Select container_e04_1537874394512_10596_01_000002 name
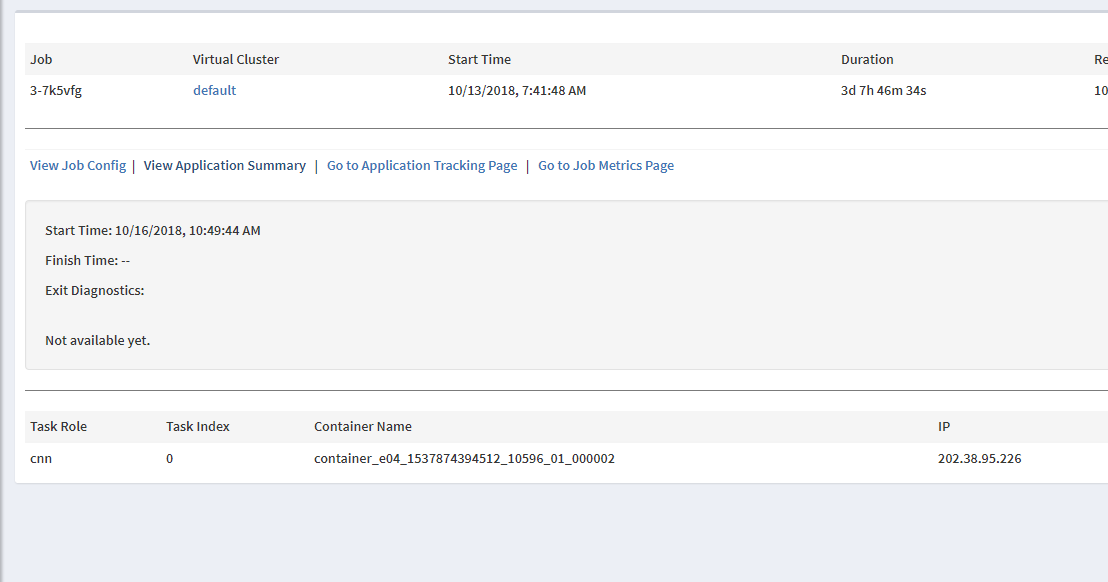1108x582 pixels. tap(464, 458)
